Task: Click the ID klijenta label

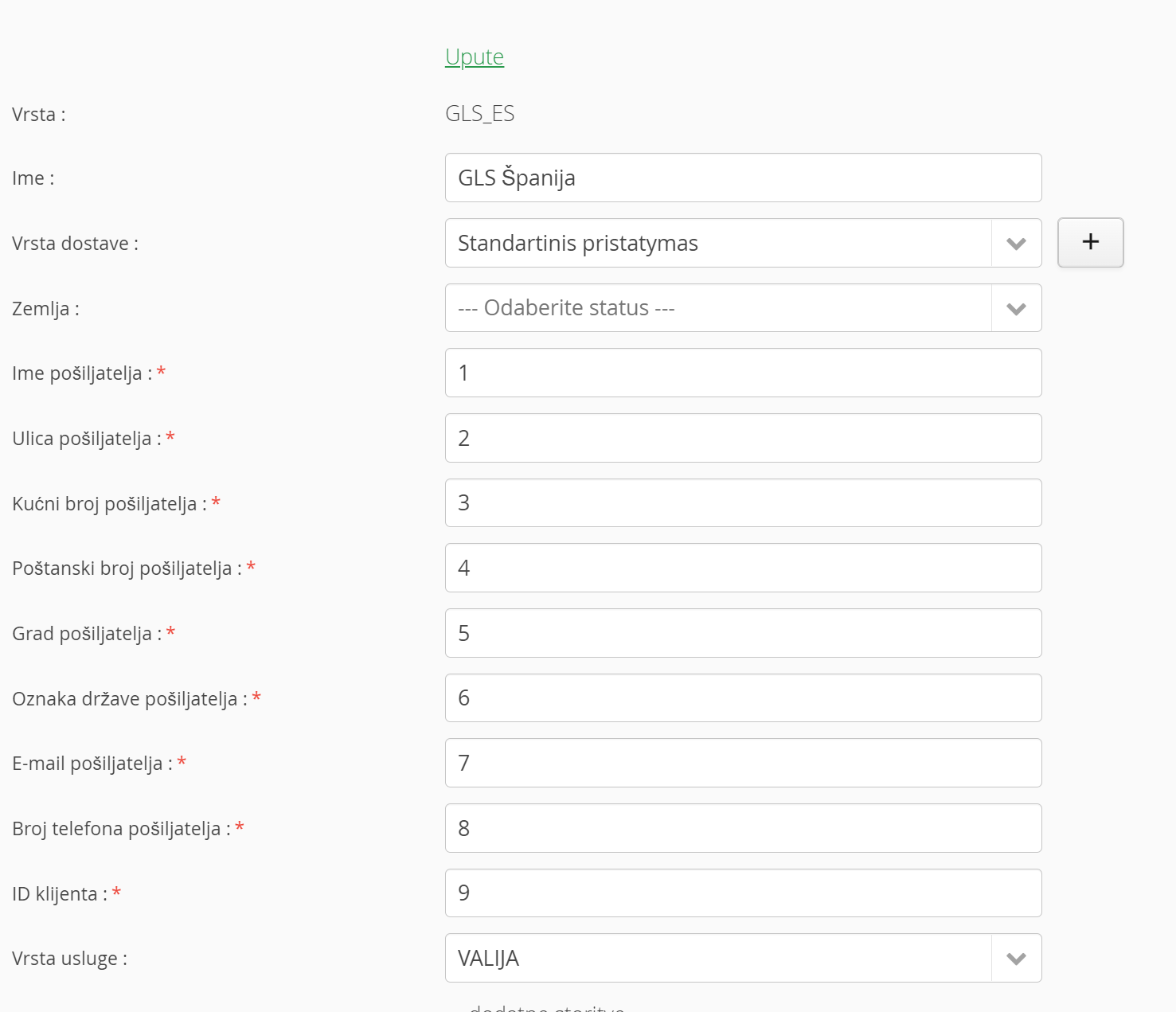Action: tap(60, 894)
